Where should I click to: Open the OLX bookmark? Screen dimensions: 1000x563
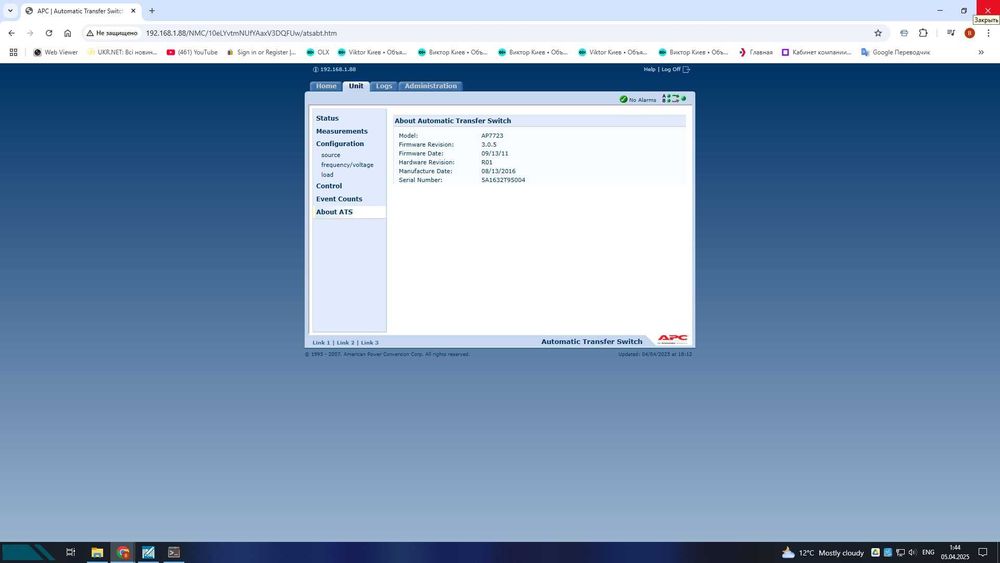click(318, 52)
